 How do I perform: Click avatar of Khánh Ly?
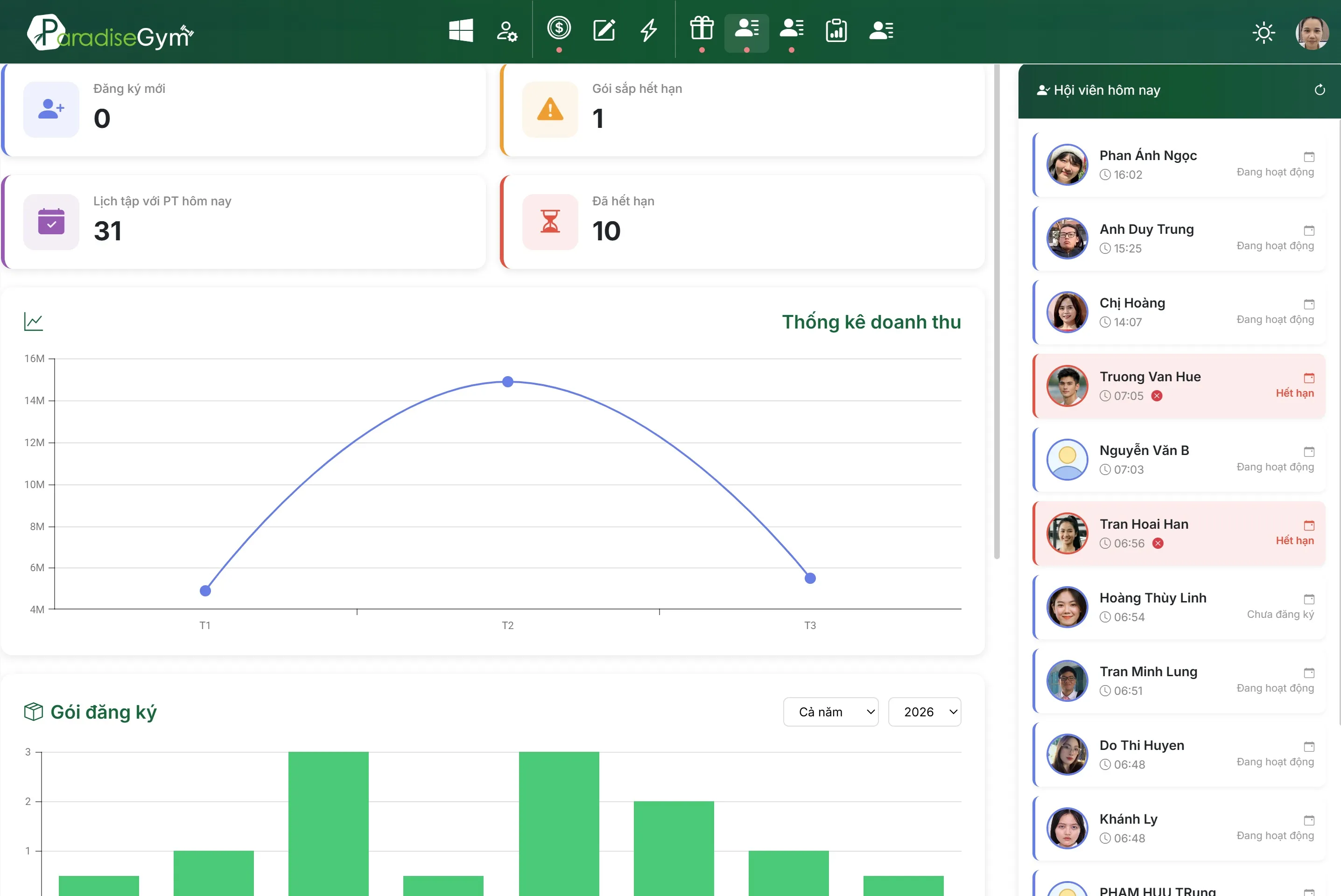click(1067, 828)
